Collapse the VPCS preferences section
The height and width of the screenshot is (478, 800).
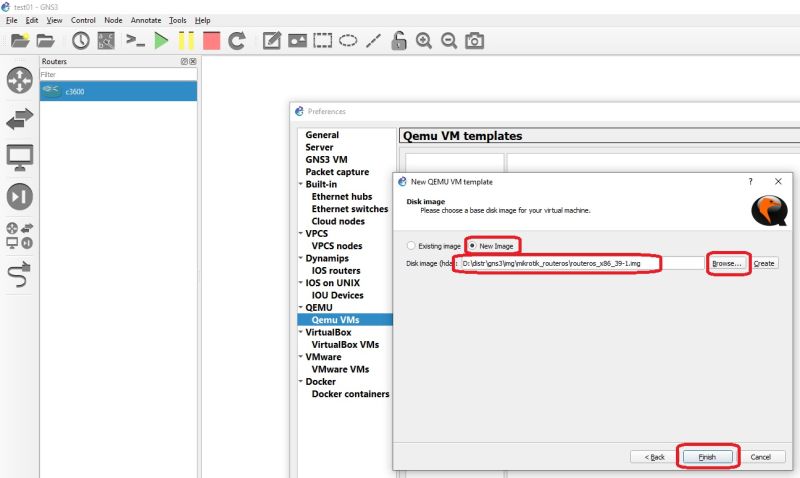(x=301, y=233)
